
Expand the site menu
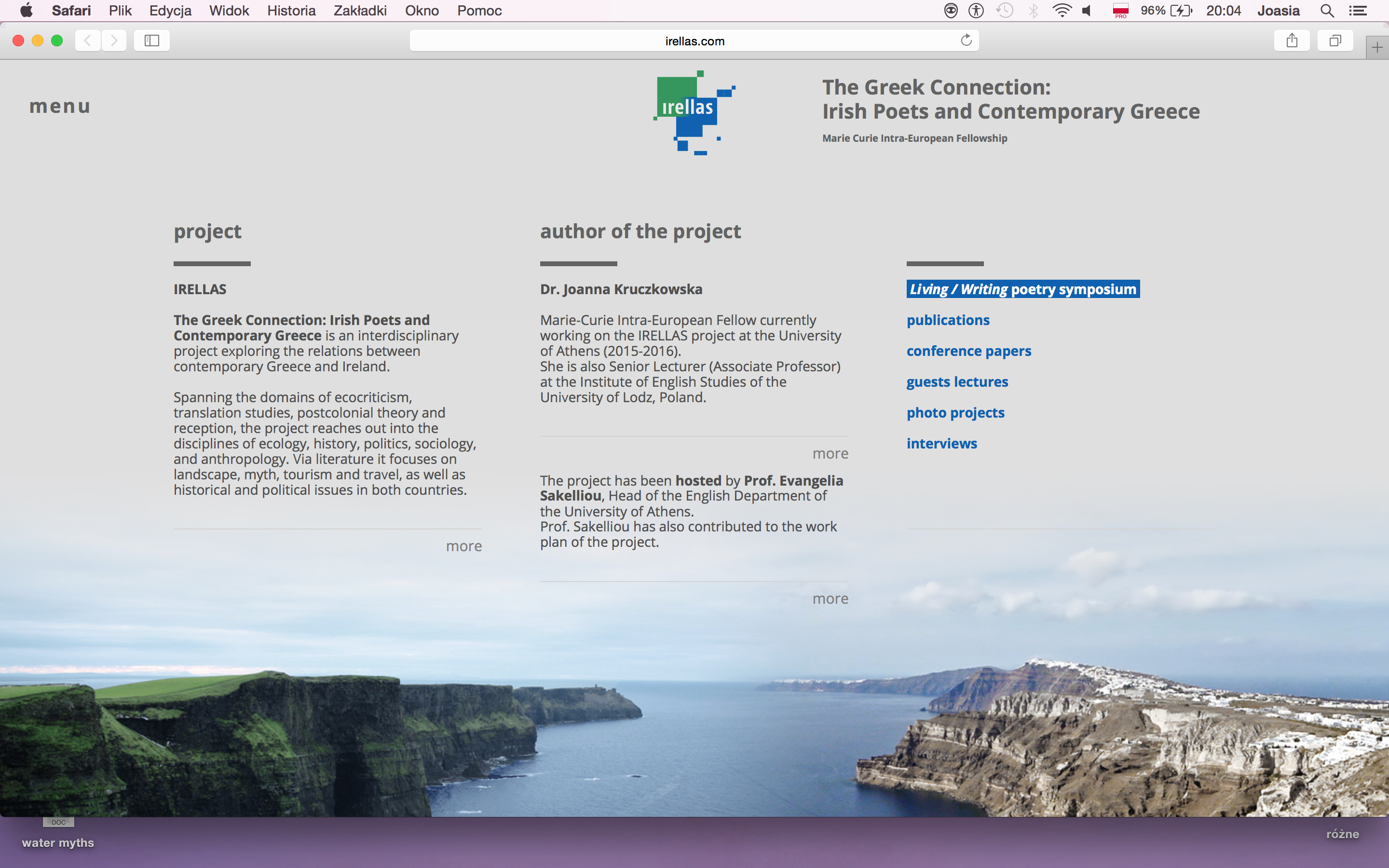[x=60, y=106]
